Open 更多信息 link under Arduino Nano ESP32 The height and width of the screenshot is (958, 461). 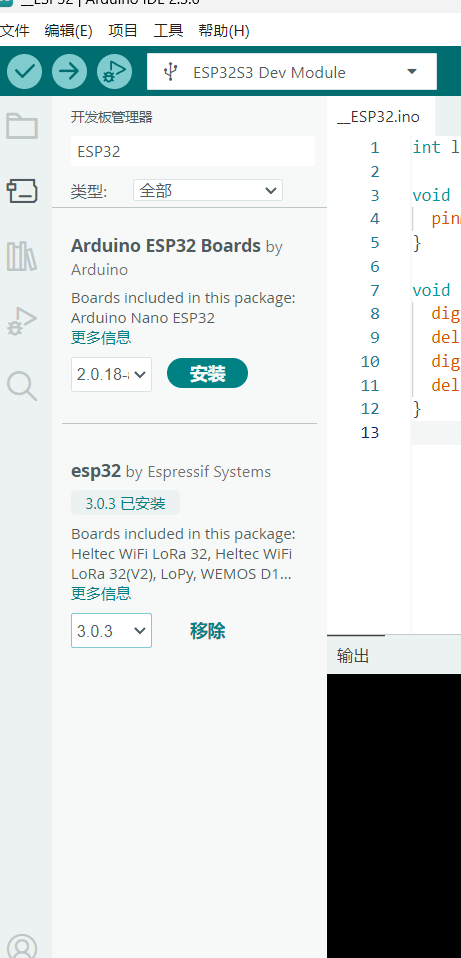coord(101,337)
